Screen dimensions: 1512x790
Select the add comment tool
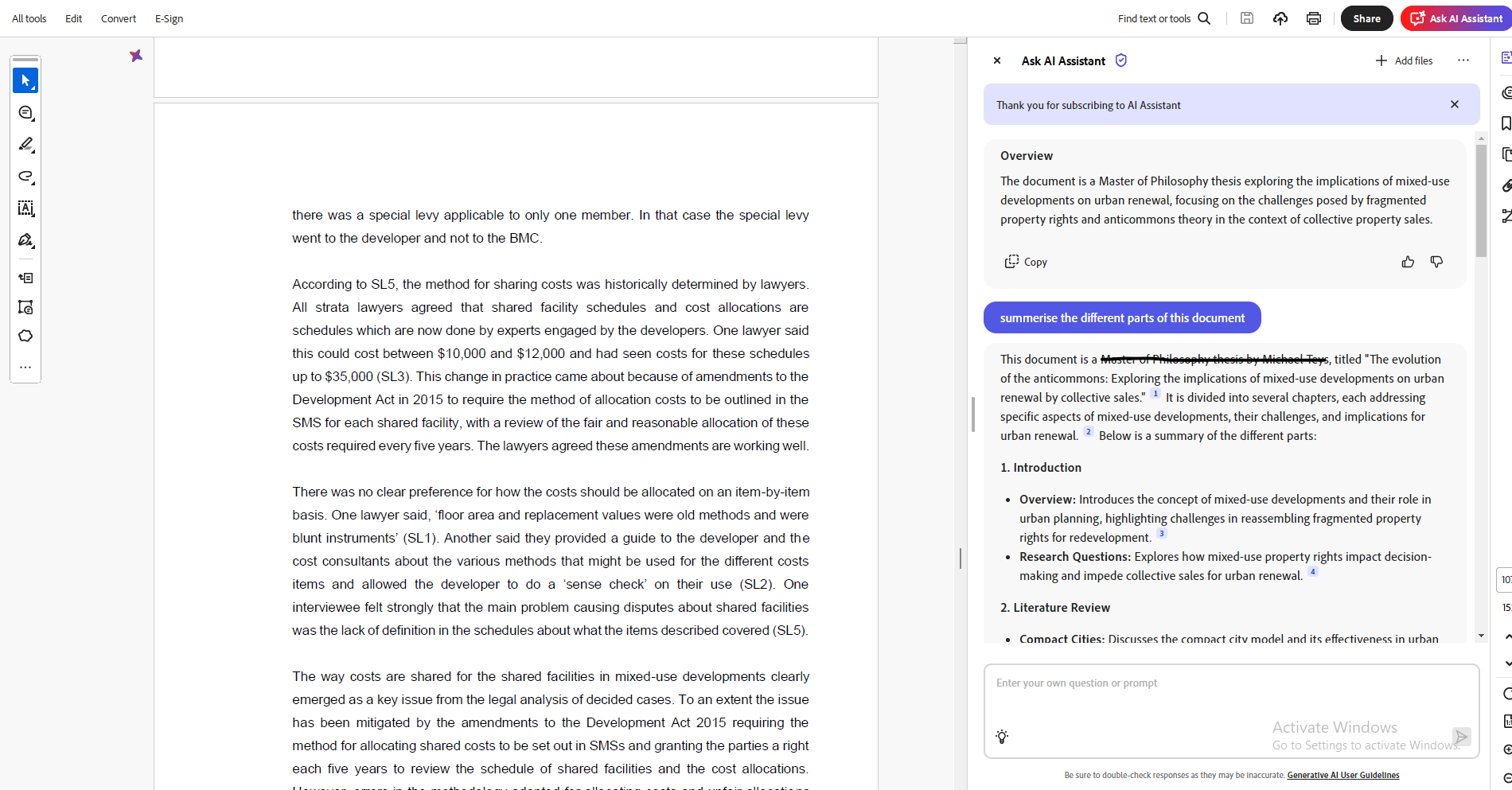[x=25, y=113]
